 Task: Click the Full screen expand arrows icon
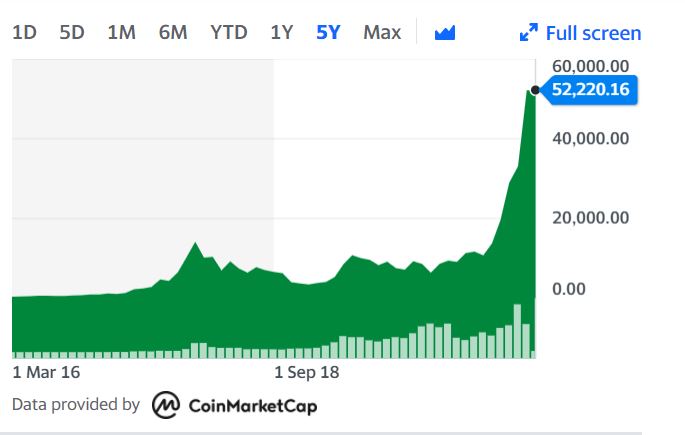529,33
